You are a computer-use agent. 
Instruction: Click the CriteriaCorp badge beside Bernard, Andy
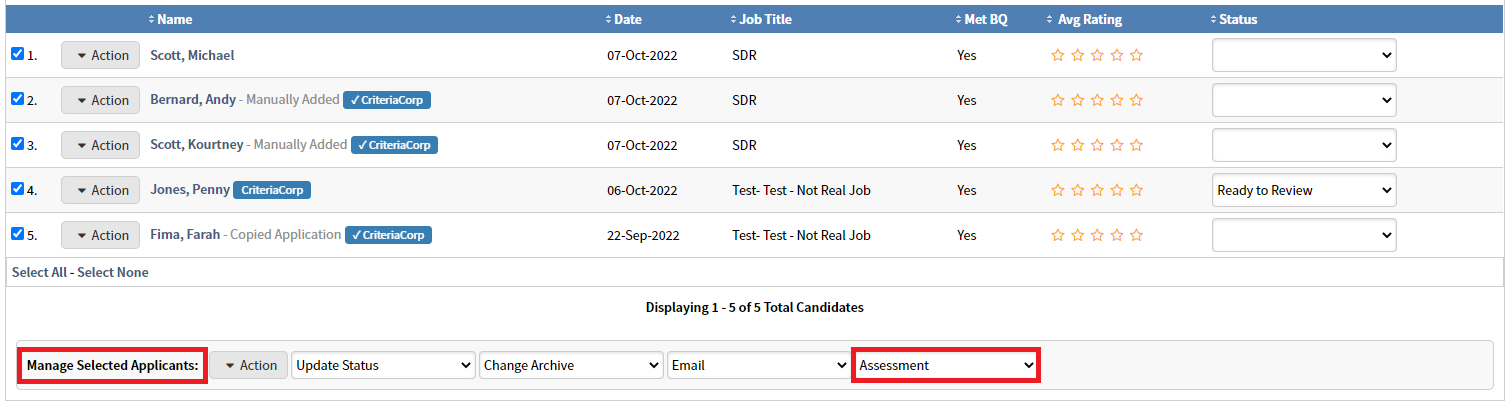click(387, 100)
